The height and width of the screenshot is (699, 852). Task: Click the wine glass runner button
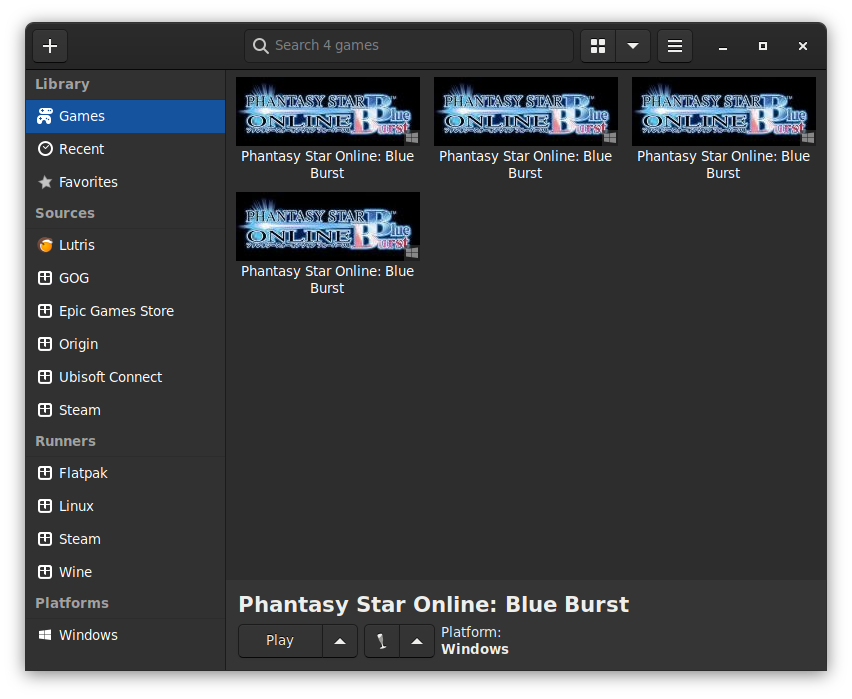(382, 641)
